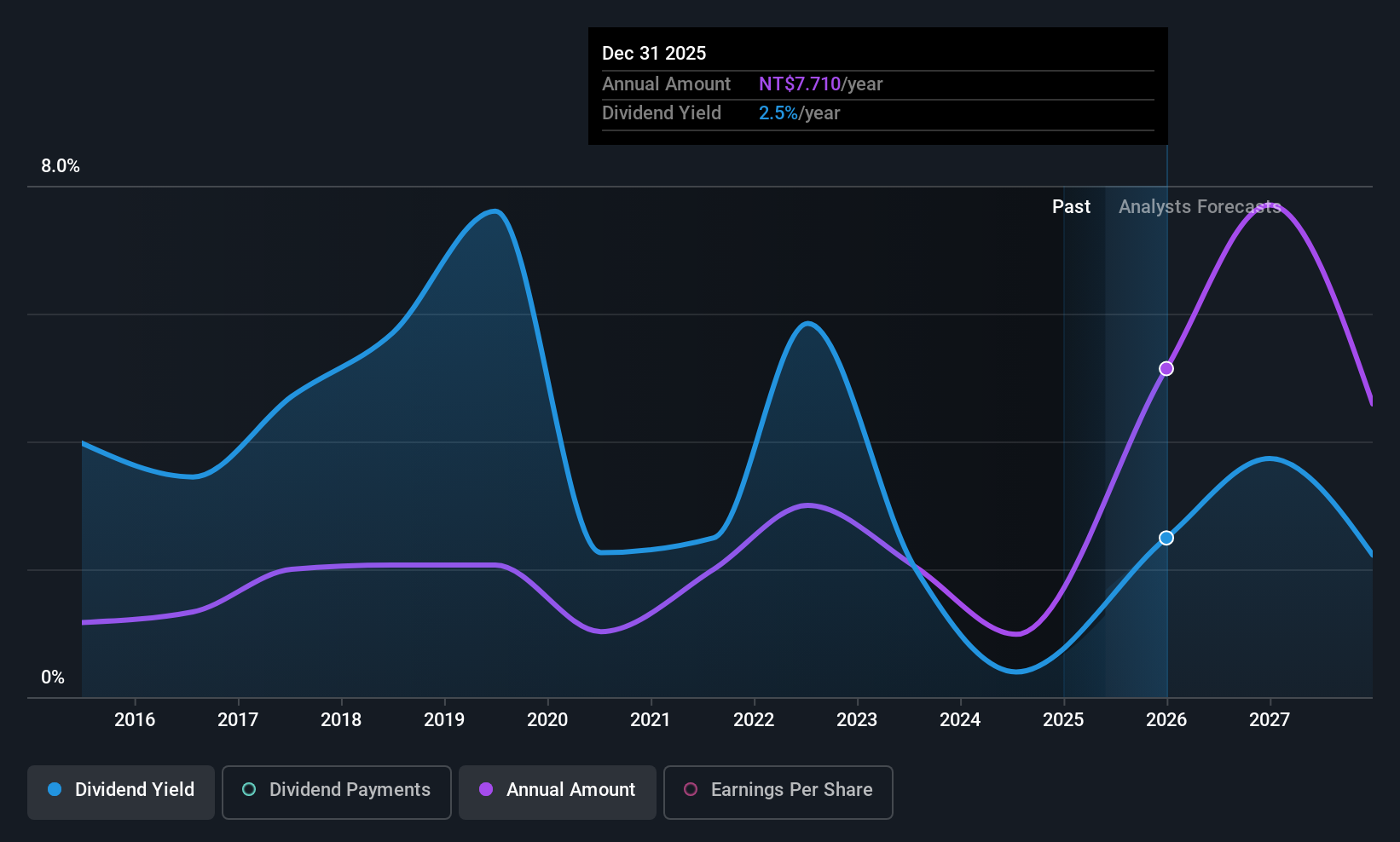This screenshot has width=1400, height=842.
Task: Click the 2022 x-axis label
Action: click(x=754, y=719)
